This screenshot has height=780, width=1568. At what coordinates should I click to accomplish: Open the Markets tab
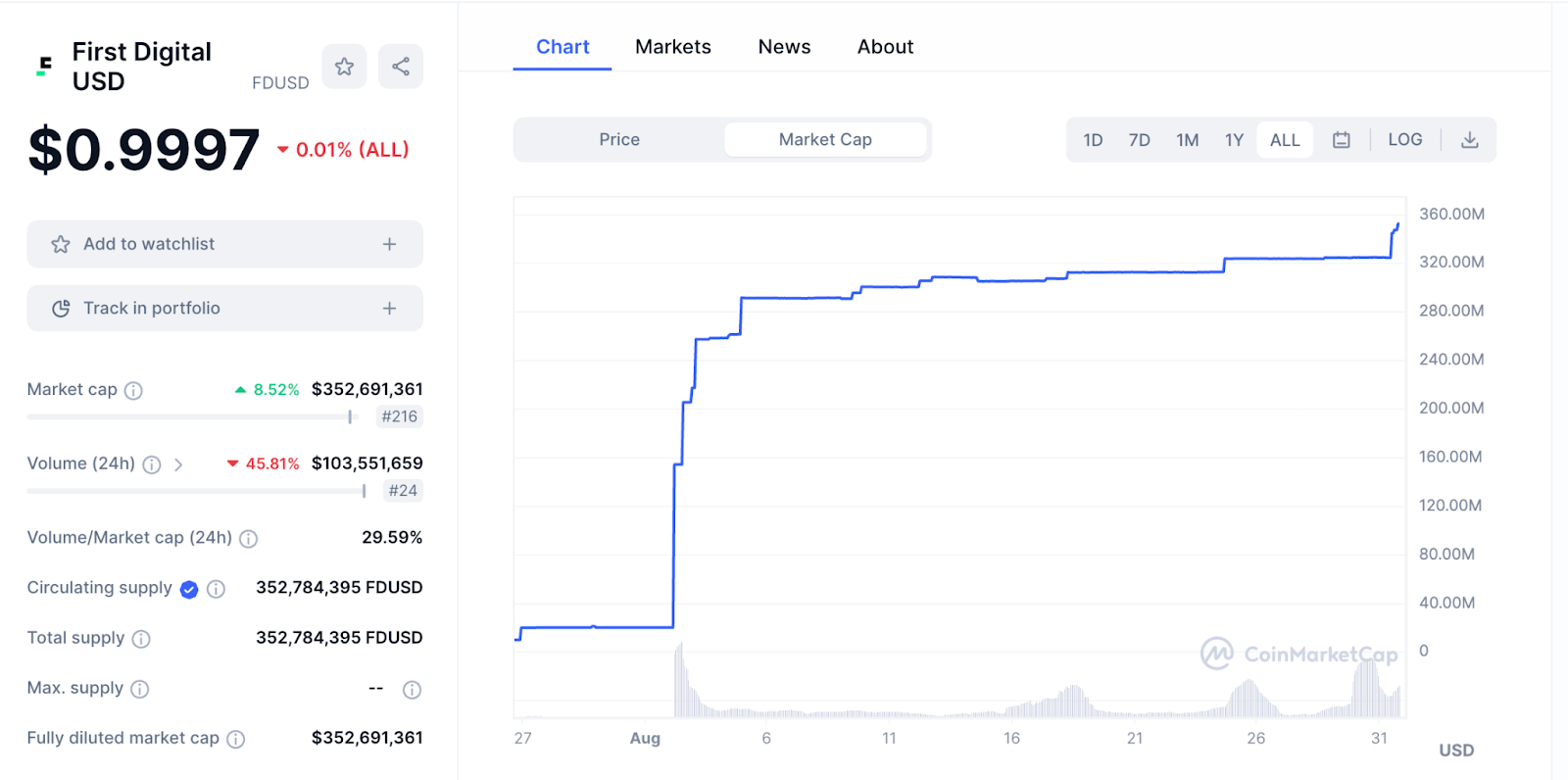tap(672, 47)
